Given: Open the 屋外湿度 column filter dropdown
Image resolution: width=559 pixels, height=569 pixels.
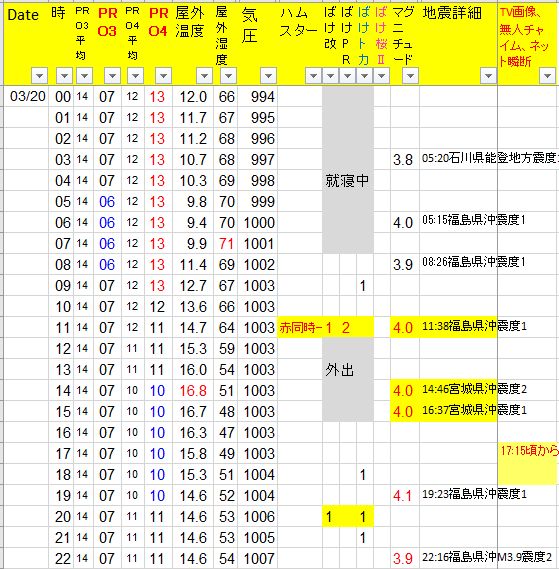Looking at the screenshot, I should [x=228, y=76].
